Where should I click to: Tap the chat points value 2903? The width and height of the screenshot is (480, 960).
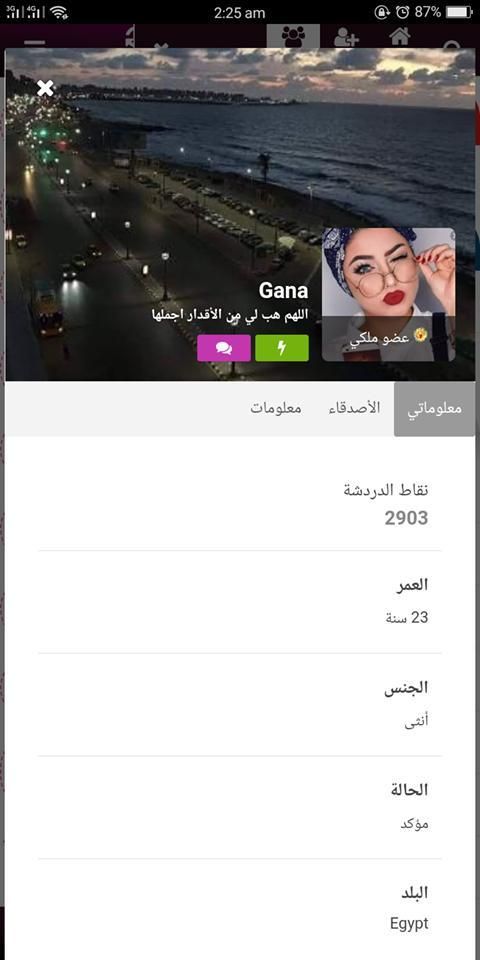(407, 519)
